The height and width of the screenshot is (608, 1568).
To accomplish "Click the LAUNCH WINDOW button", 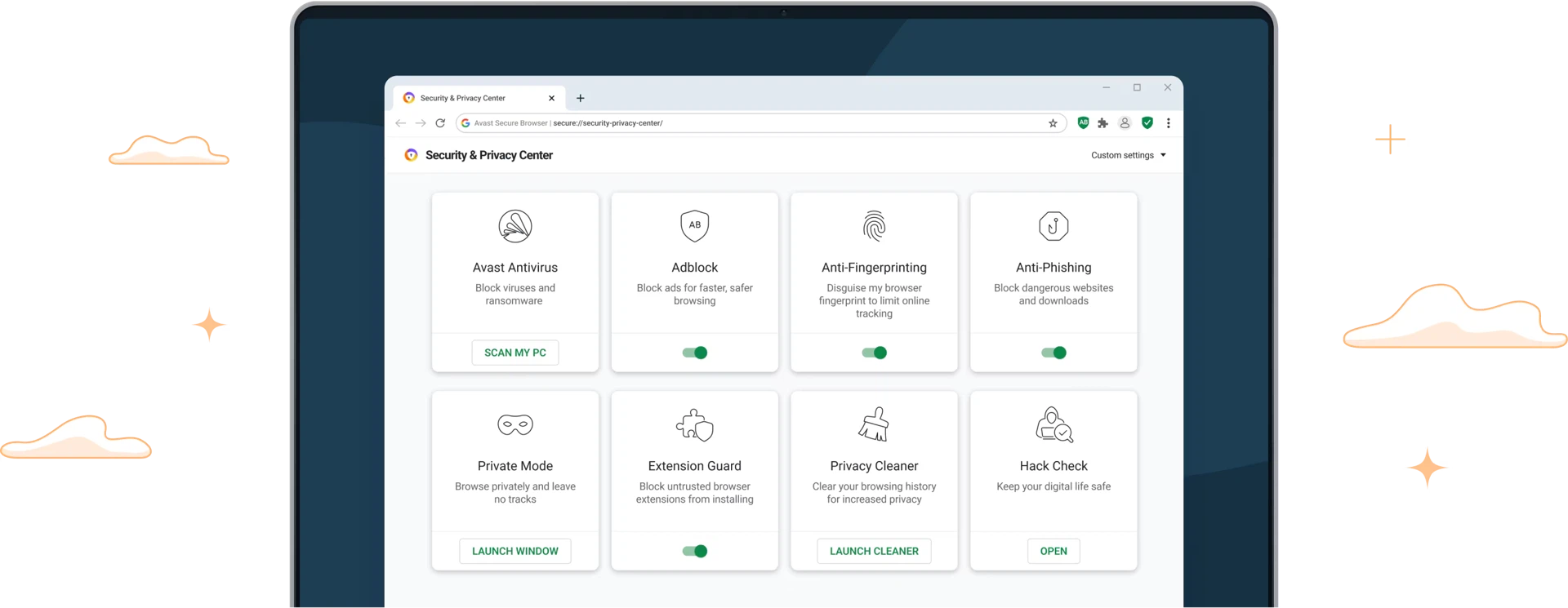I will click(x=515, y=551).
